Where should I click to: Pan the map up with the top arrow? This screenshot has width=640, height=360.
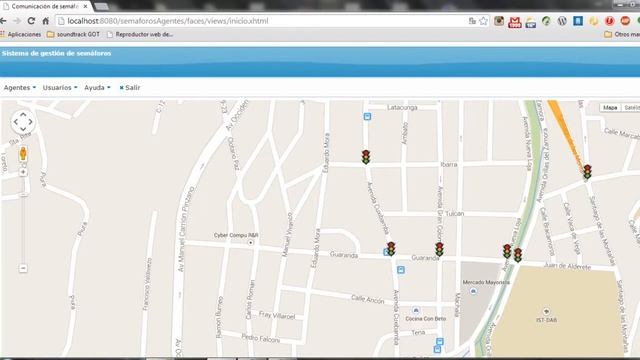[23, 114]
